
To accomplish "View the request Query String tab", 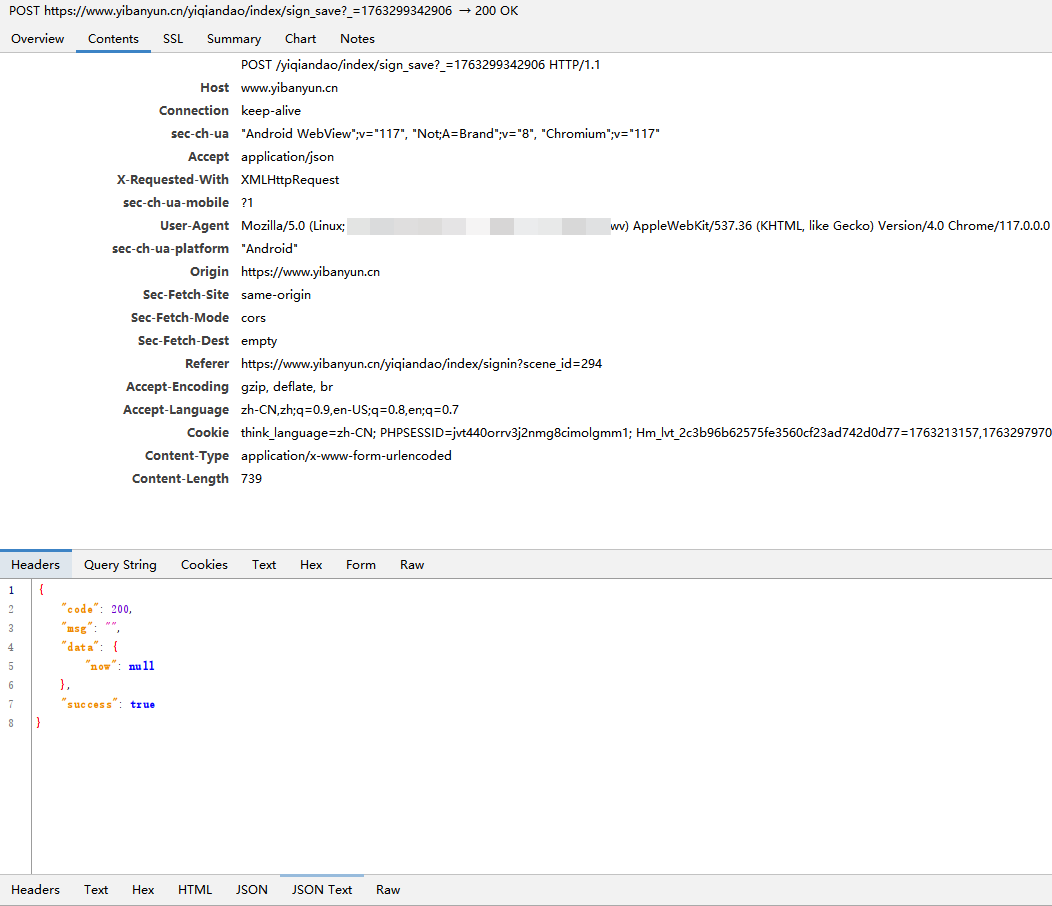I will (120, 565).
